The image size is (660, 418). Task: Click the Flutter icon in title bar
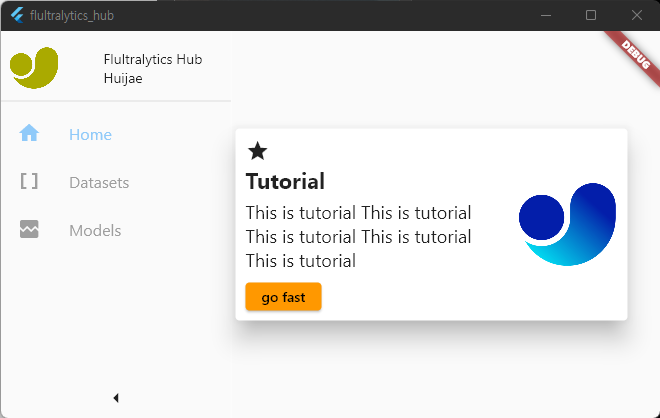[x=17, y=15]
